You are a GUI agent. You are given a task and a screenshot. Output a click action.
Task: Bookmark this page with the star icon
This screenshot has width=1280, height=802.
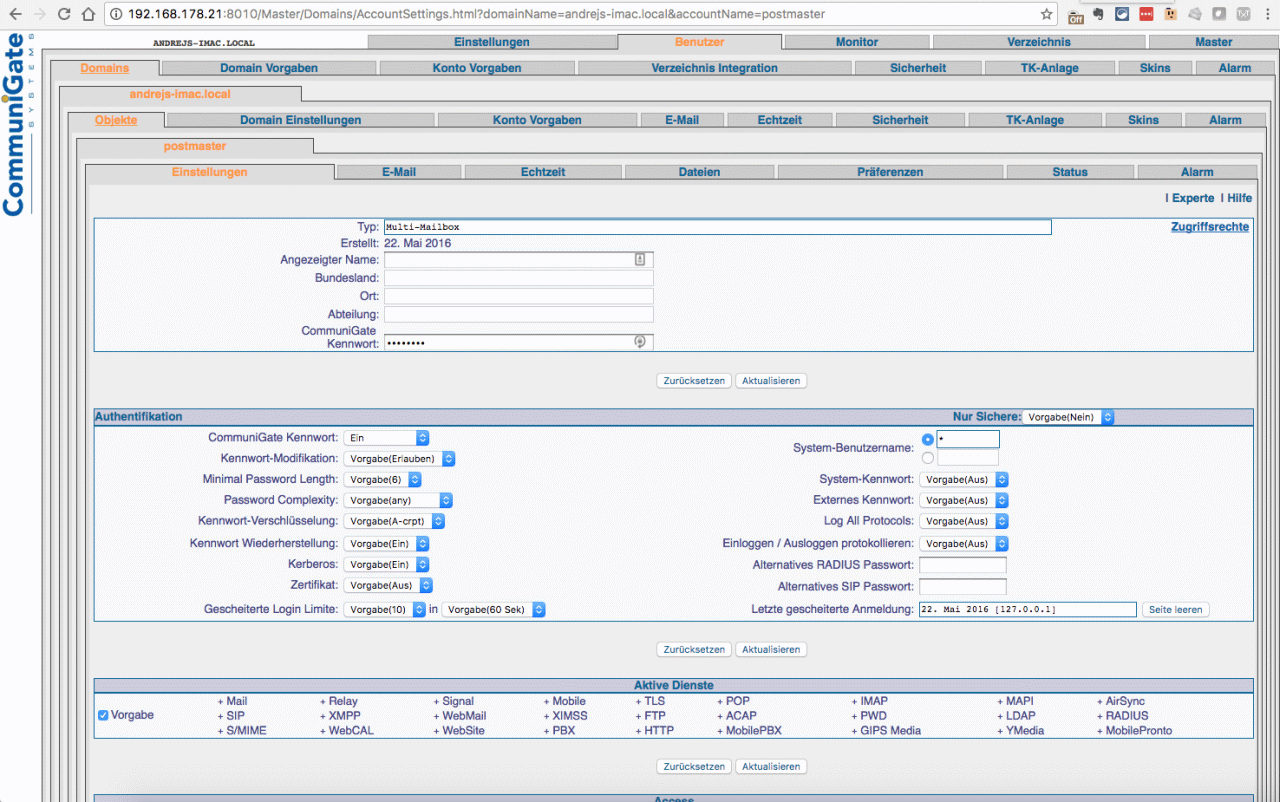click(1047, 14)
